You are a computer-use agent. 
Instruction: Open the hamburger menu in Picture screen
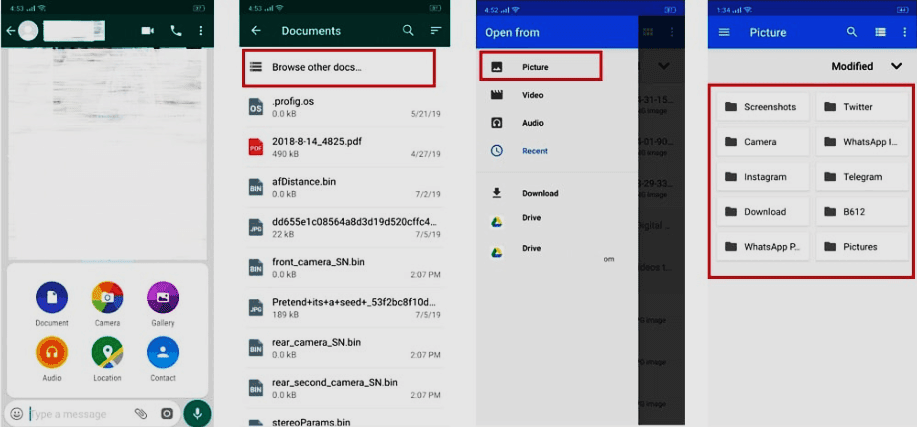(x=725, y=32)
